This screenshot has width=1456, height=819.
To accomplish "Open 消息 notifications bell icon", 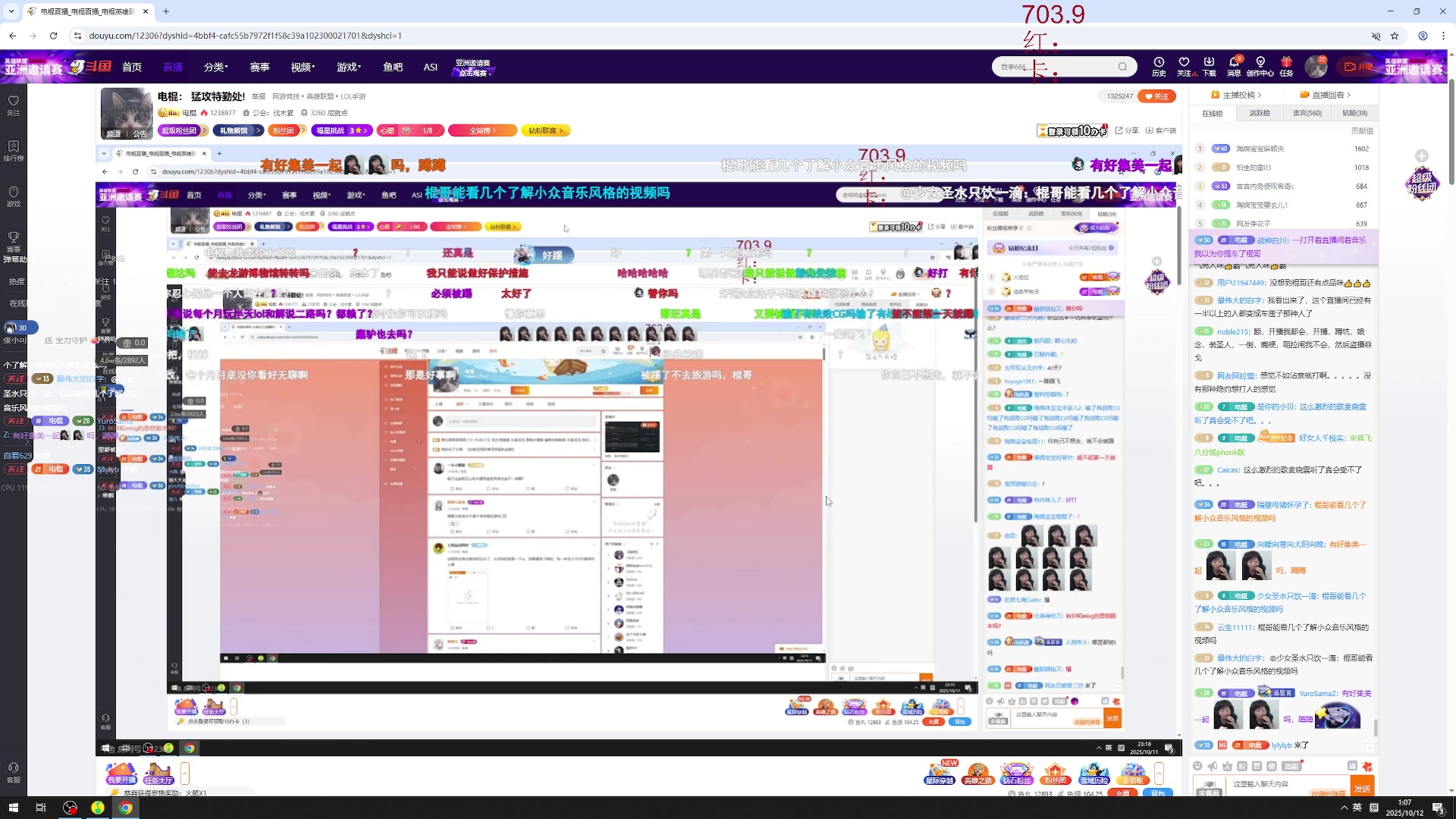I will pyautogui.click(x=1234, y=63).
